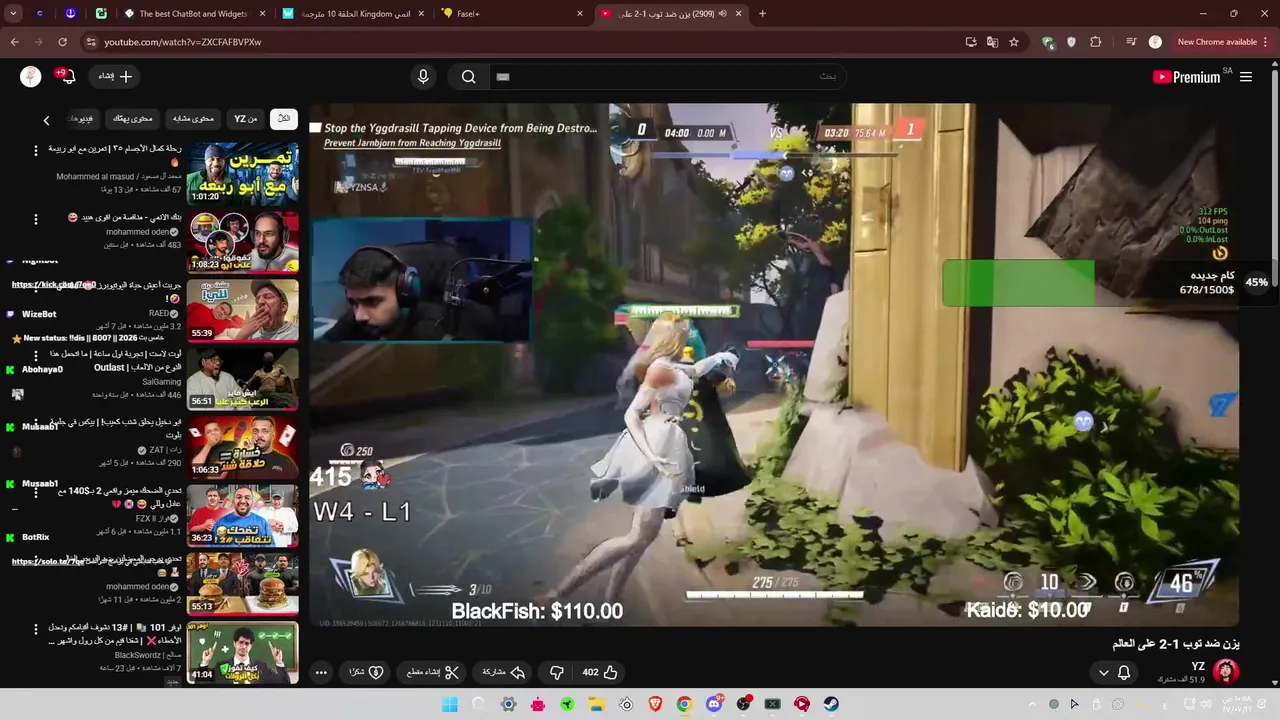Click the scissors clip button
The width and height of the screenshot is (1280, 720).
(432, 673)
